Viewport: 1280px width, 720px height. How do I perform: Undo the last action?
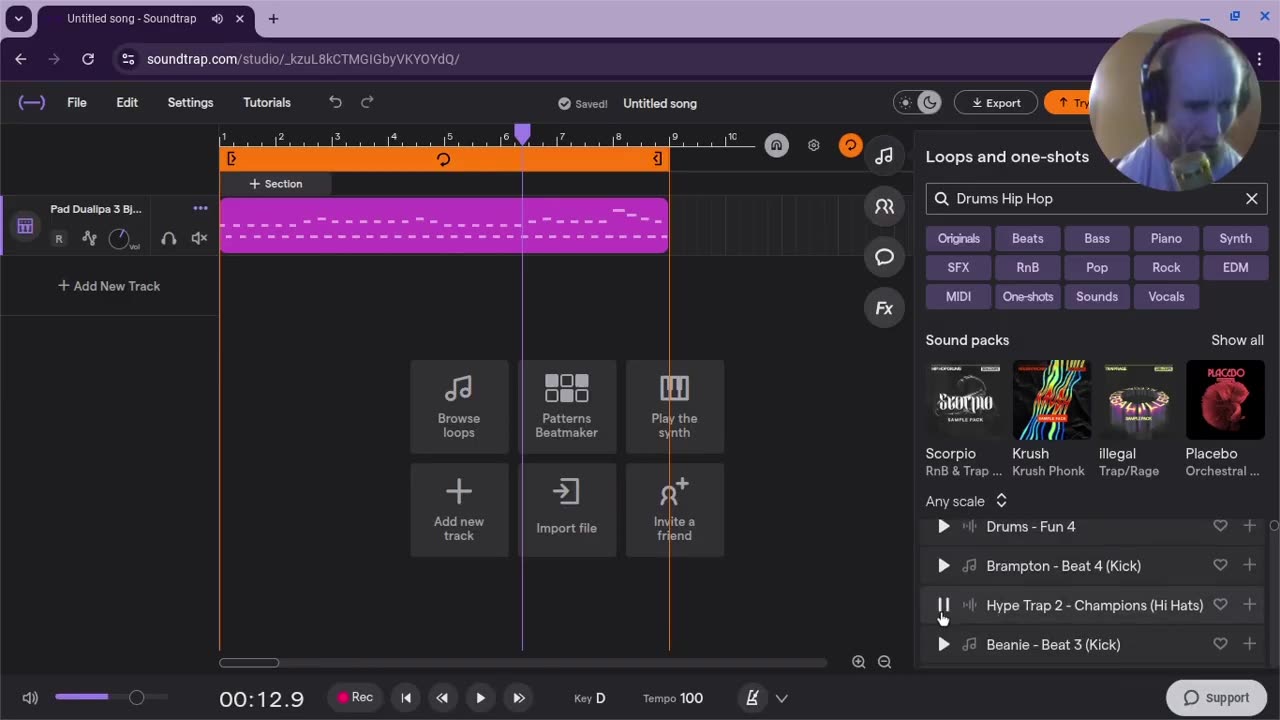tap(335, 102)
